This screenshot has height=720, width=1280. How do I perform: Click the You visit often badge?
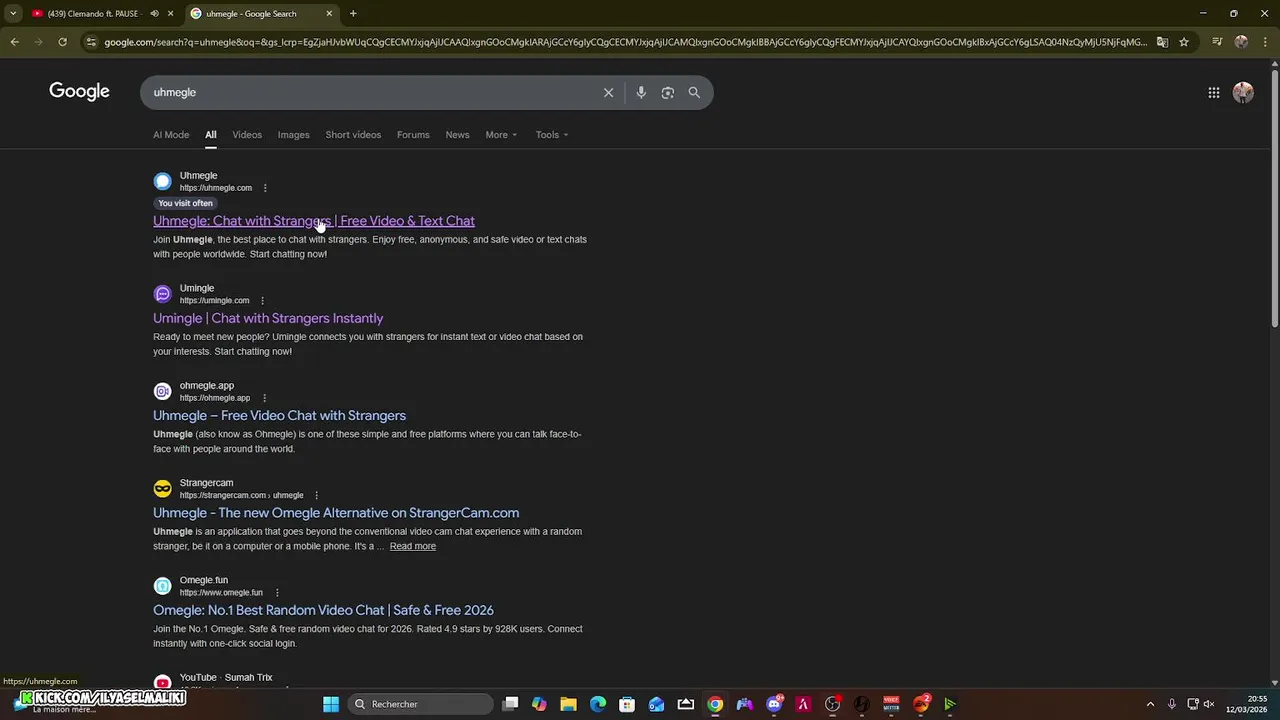coord(185,203)
